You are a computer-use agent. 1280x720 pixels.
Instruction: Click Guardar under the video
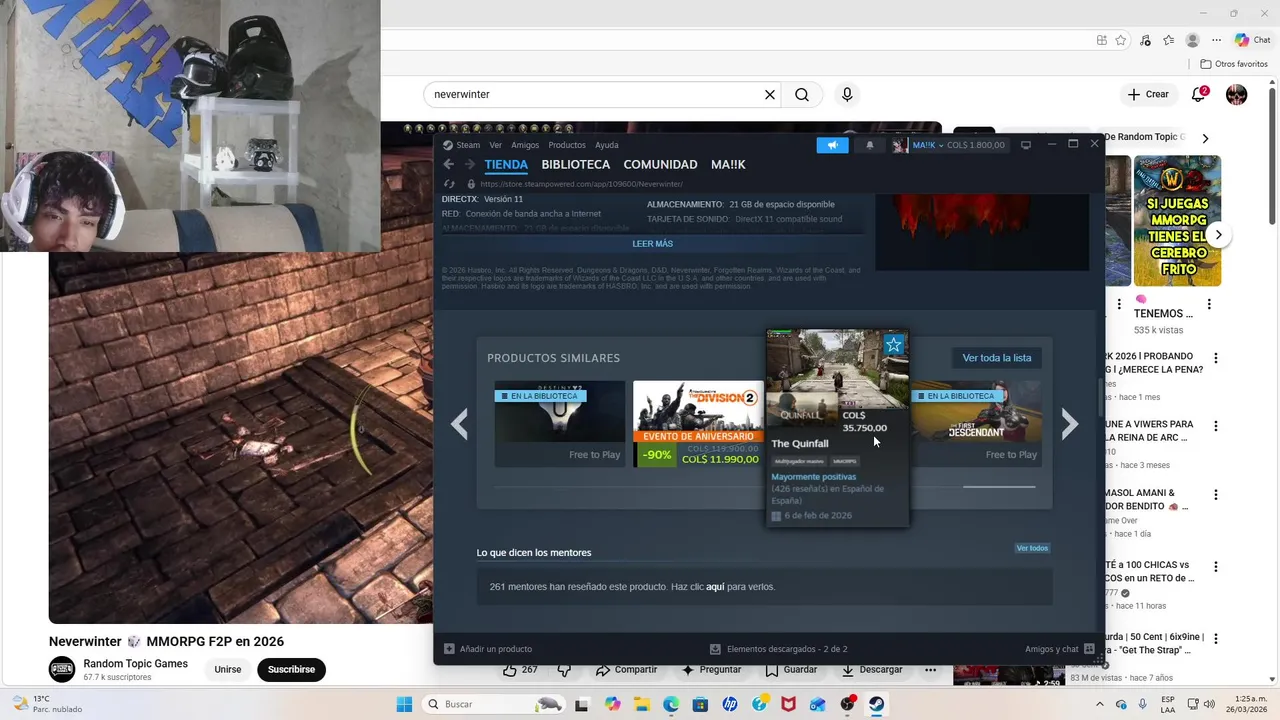[791, 669]
